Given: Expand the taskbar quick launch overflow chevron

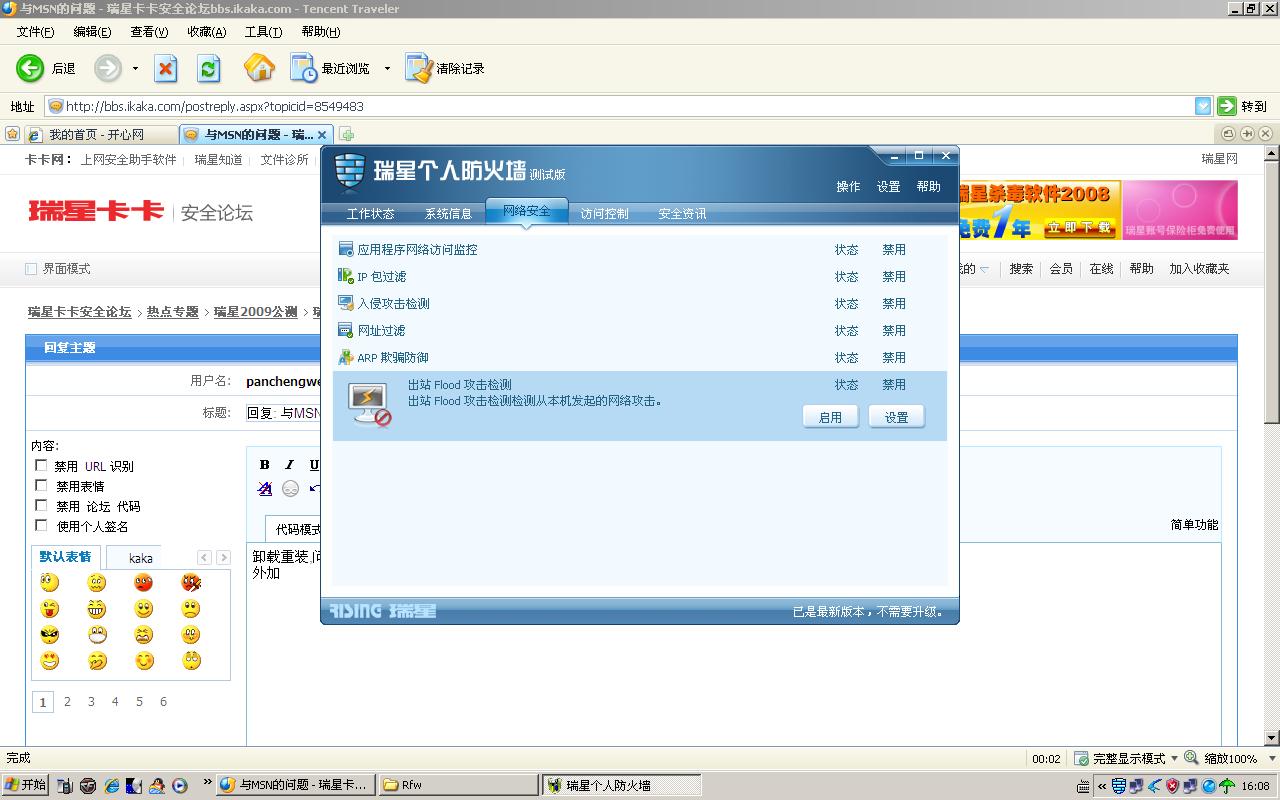Looking at the screenshot, I should 207,783.
